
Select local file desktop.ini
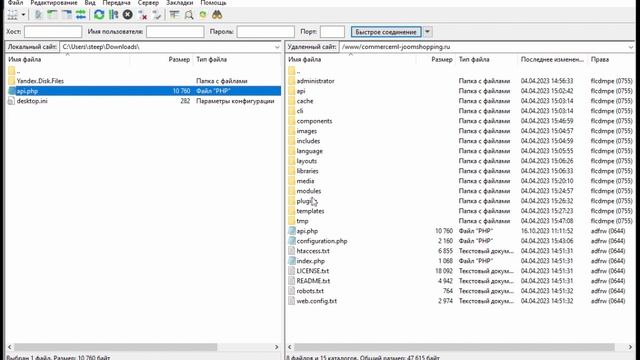pos(32,101)
